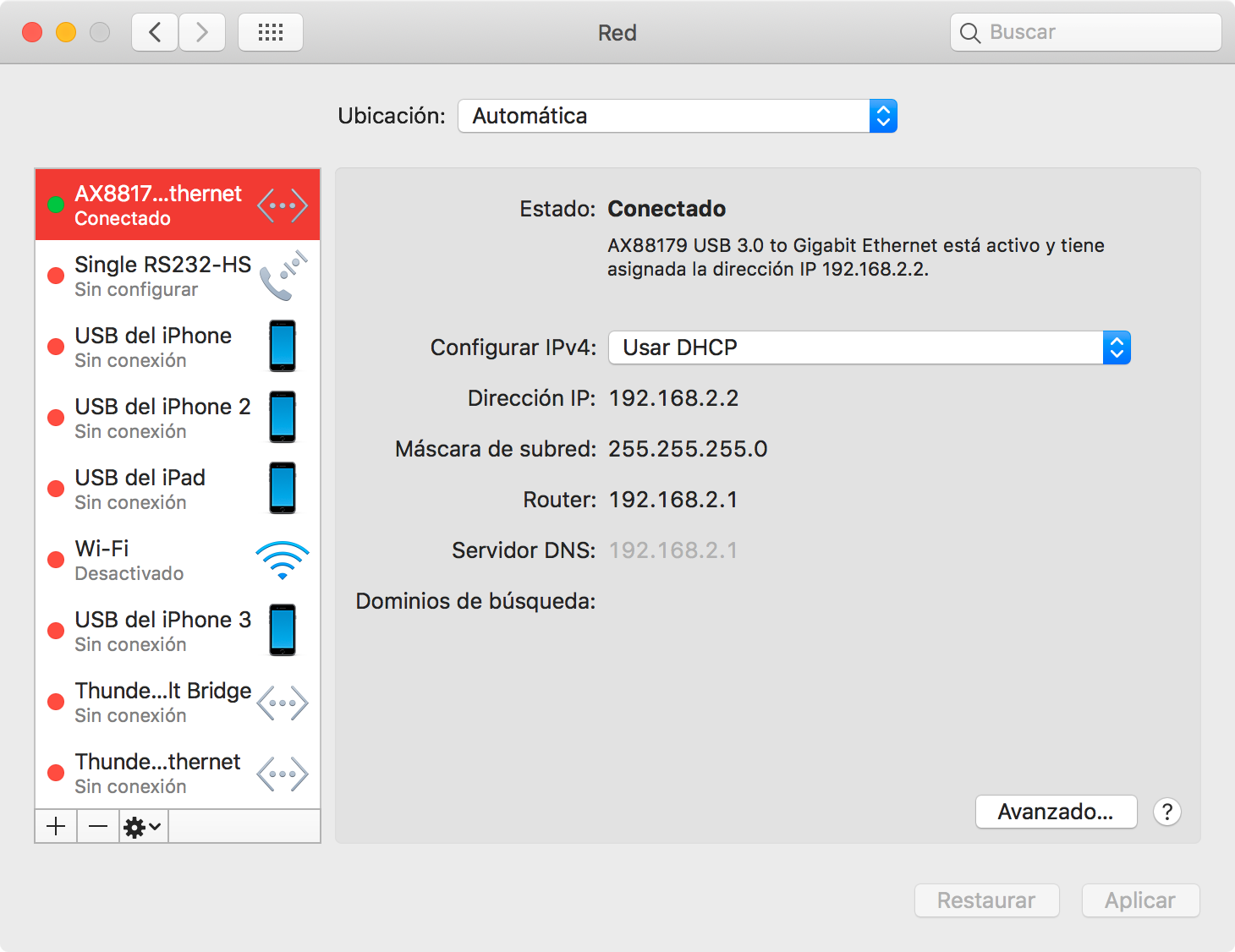Click the phone icon beside USB del iPhone

point(283,346)
